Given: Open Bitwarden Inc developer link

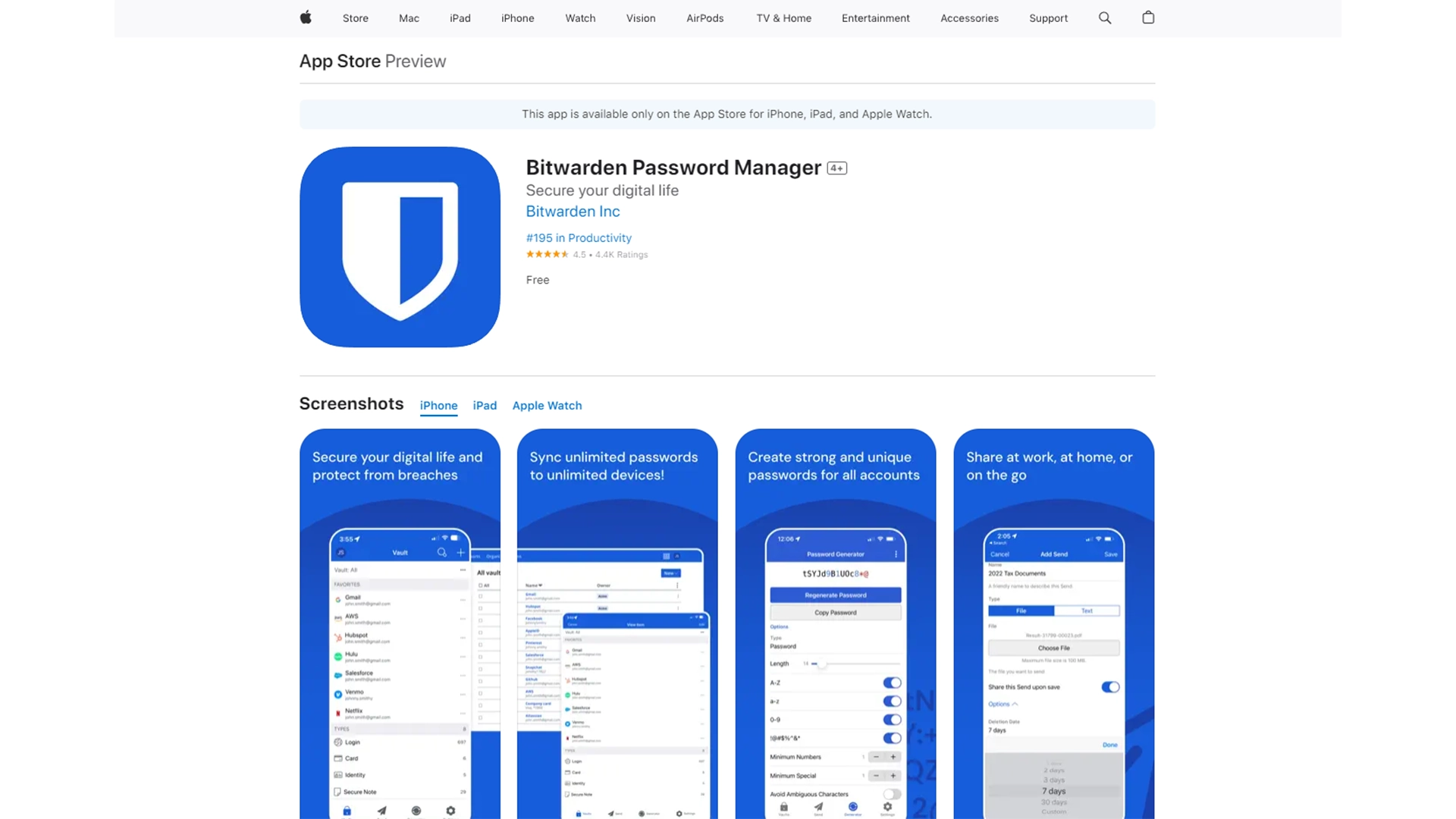Looking at the screenshot, I should pos(573,212).
